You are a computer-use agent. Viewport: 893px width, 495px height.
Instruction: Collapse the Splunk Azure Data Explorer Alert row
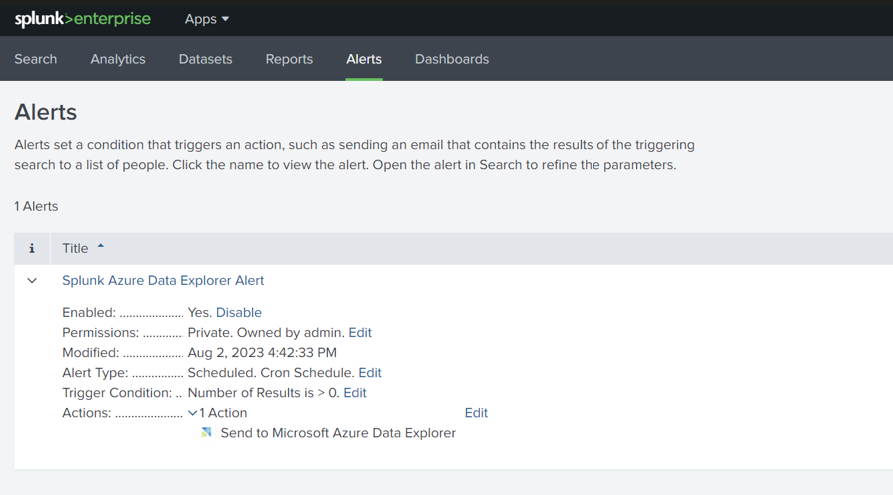32,281
